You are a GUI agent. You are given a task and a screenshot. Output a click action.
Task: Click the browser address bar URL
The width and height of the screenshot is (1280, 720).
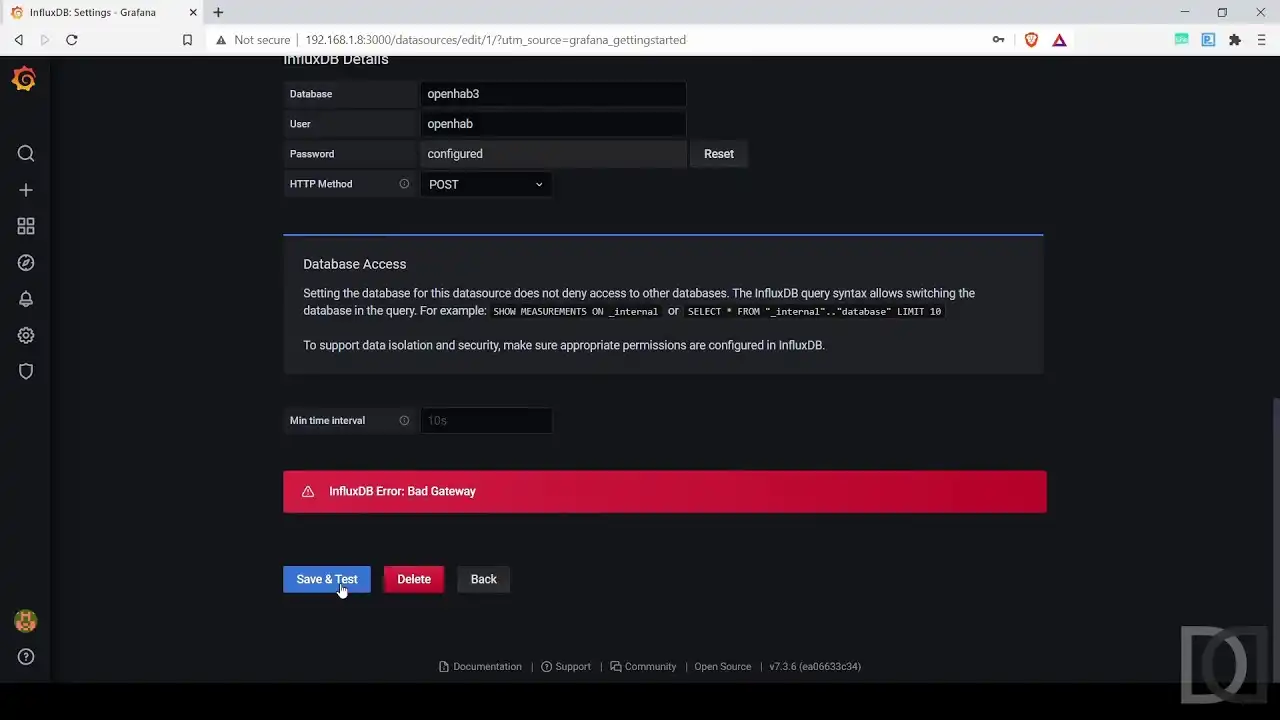[496, 40]
